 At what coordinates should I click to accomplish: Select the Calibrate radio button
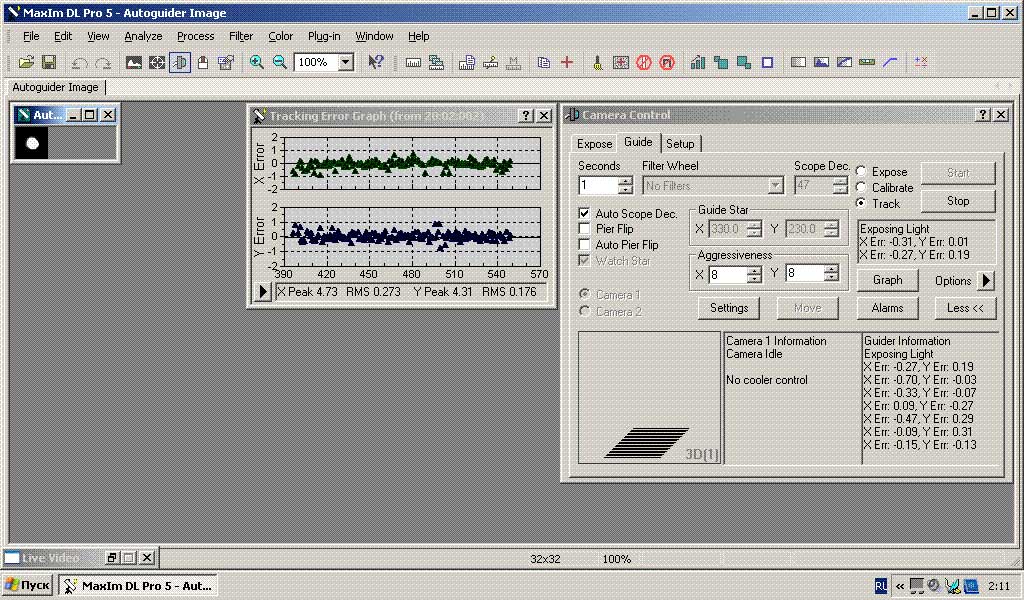[861, 188]
